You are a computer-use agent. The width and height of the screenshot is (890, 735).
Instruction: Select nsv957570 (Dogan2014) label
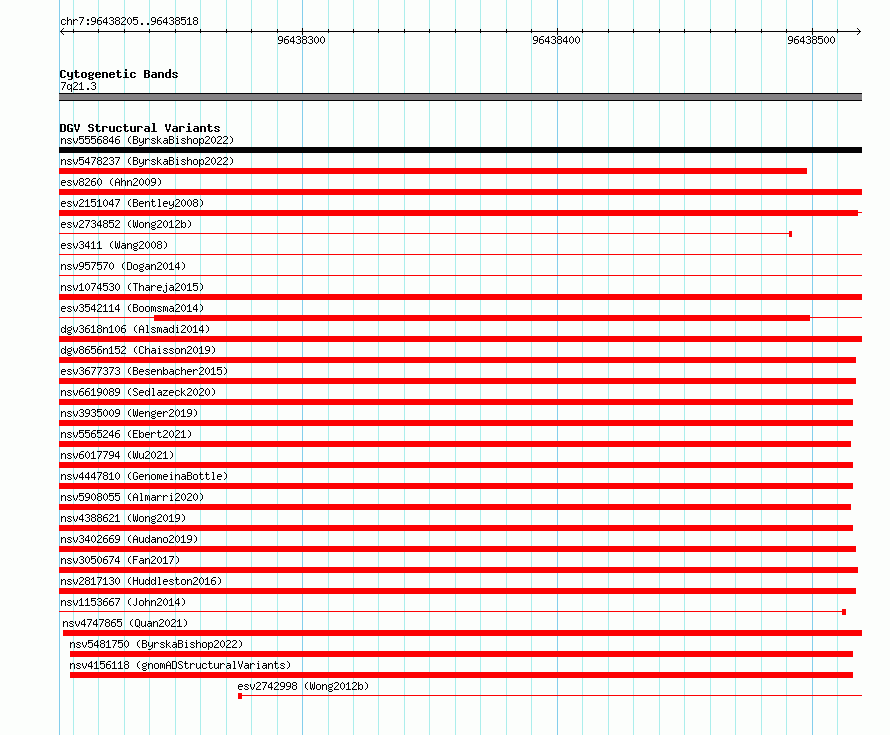tap(123, 266)
